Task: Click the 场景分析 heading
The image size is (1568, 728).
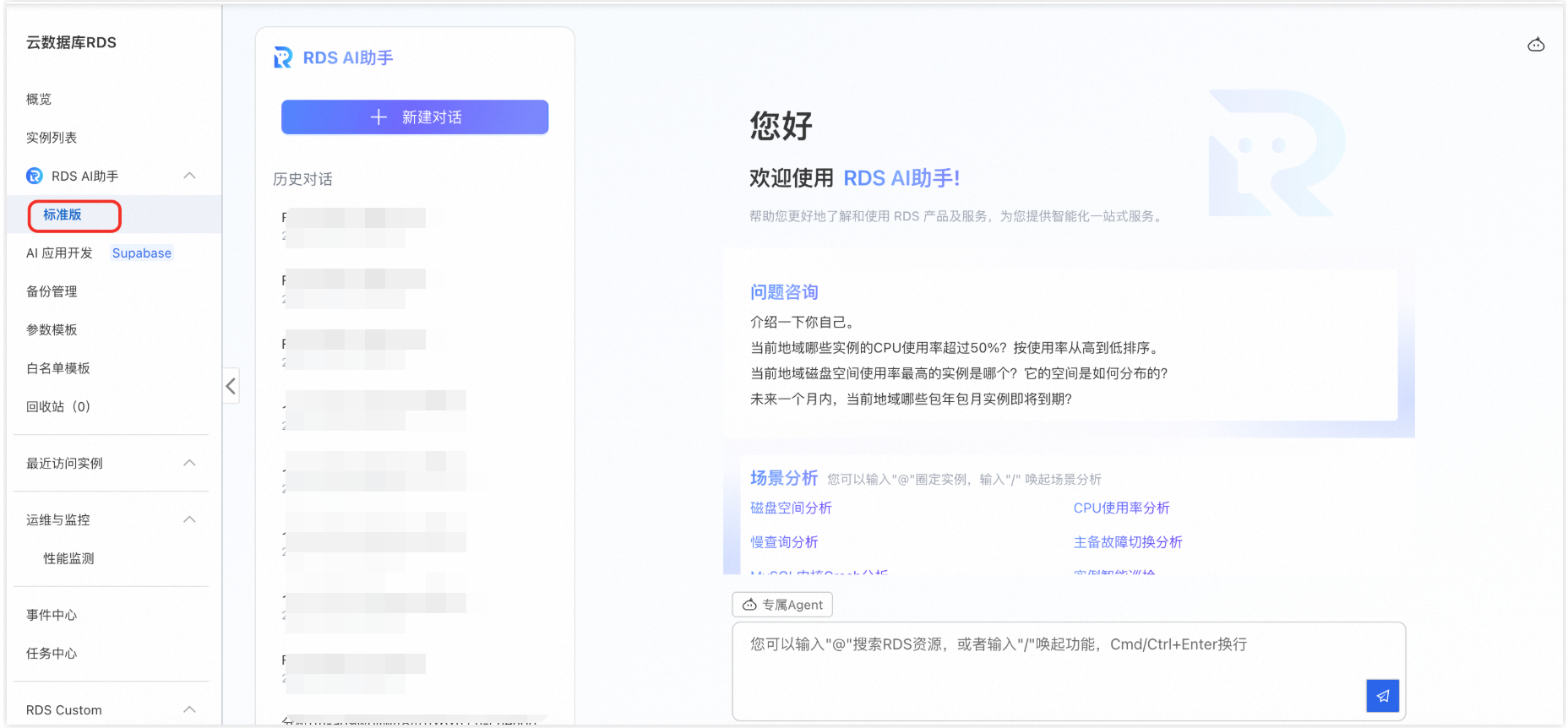Action: 784,478
